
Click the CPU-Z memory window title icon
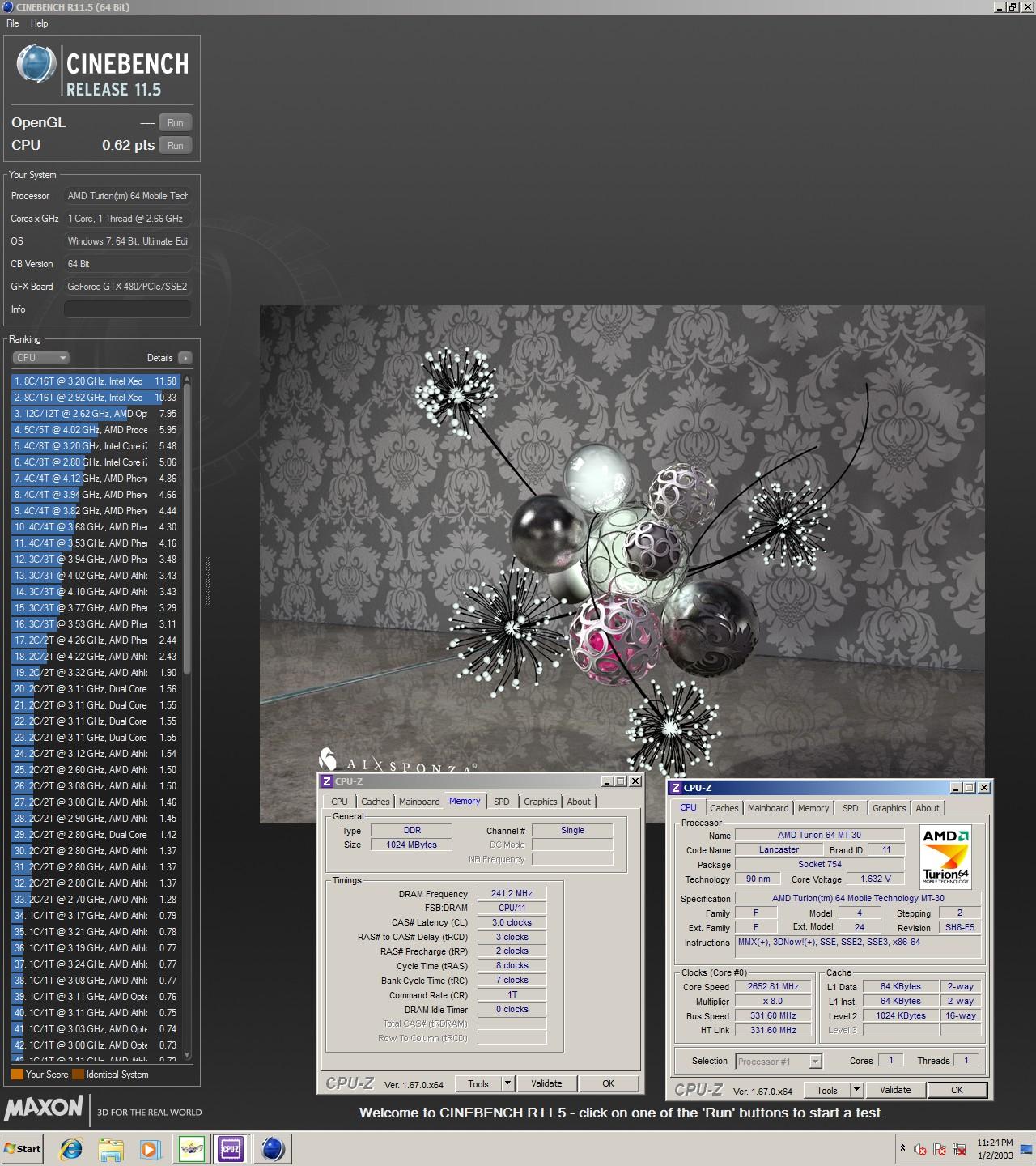pyautogui.click(x=327, y=781)
